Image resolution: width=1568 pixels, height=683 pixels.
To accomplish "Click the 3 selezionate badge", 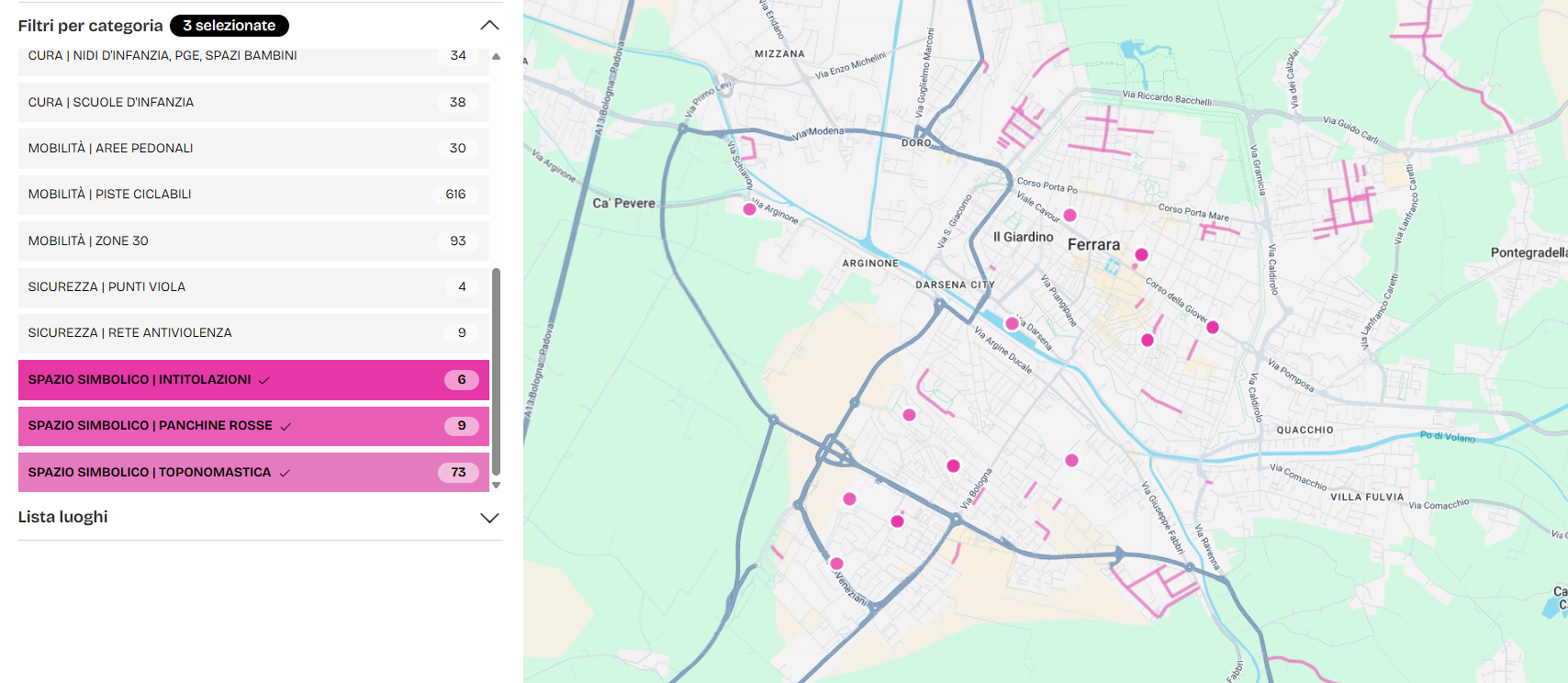I will (x=230, y=26).
